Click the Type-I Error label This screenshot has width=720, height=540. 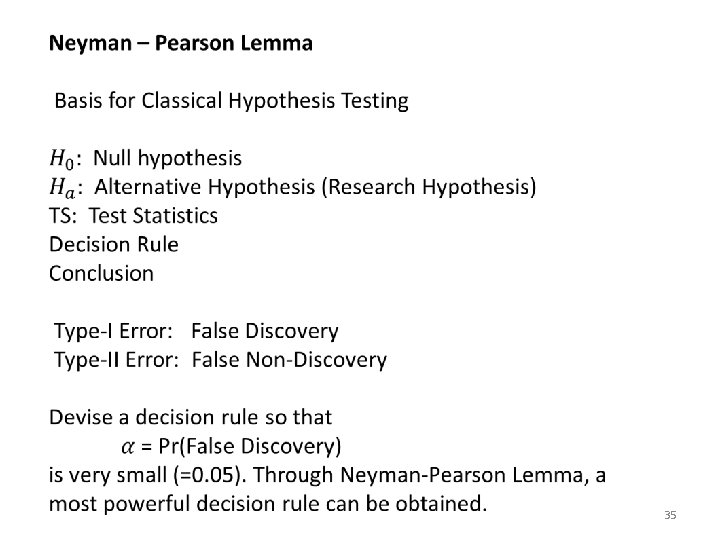tap(113, 332)
